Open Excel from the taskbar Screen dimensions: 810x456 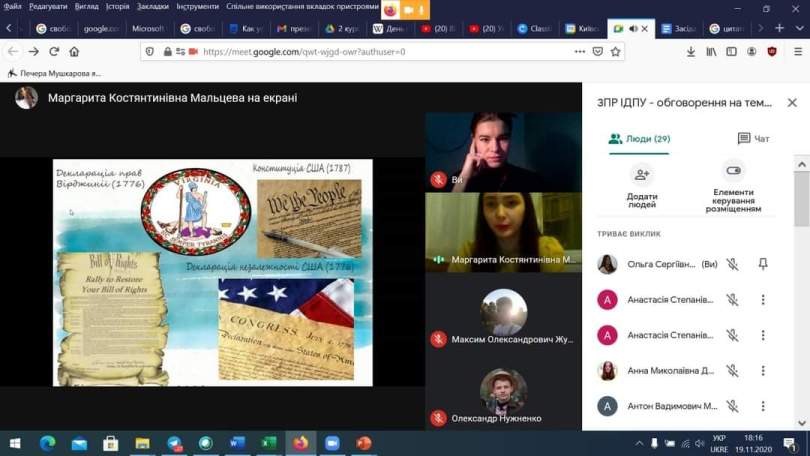[269, 443]
